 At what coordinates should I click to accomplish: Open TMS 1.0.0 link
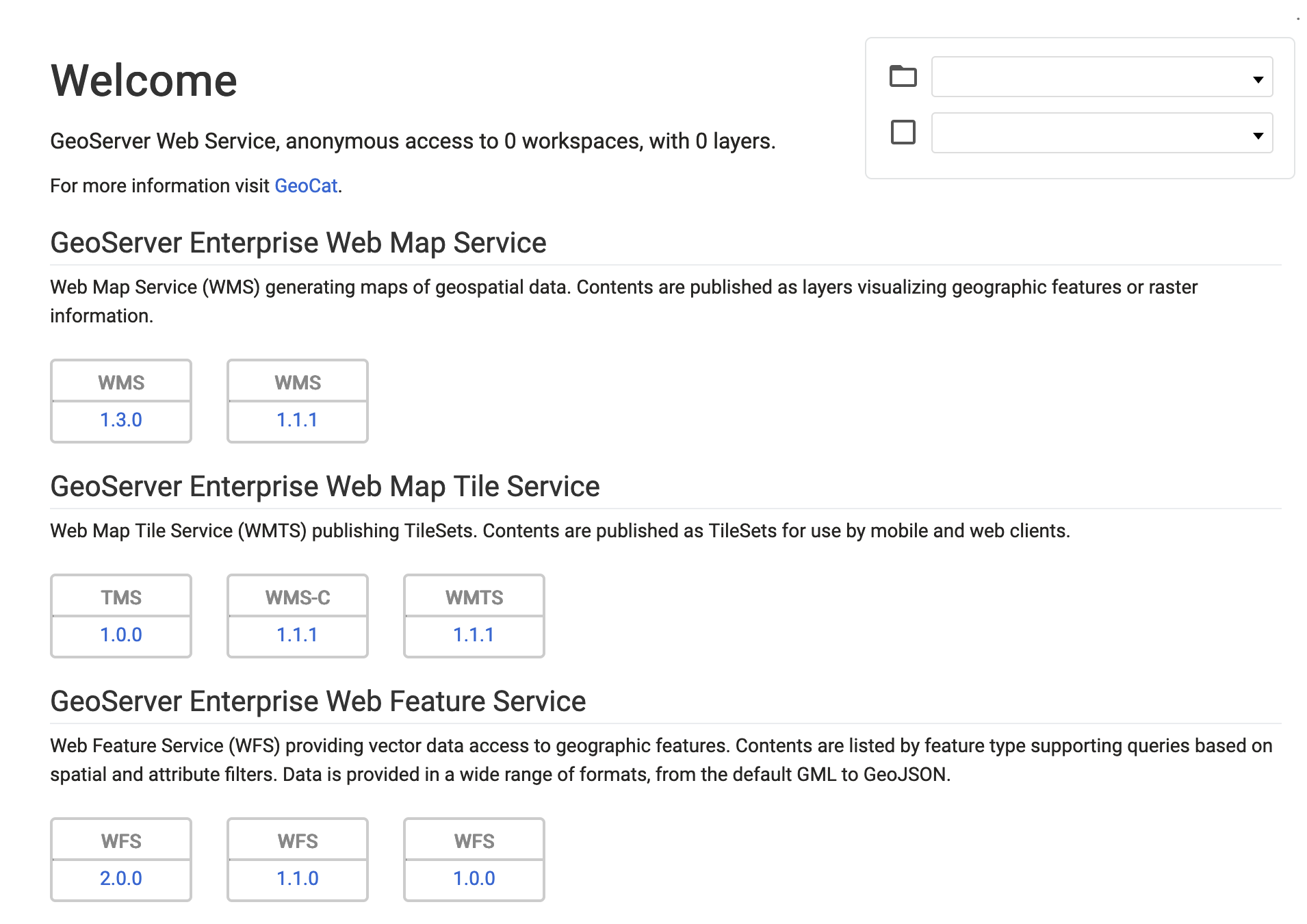pos(121,634)
